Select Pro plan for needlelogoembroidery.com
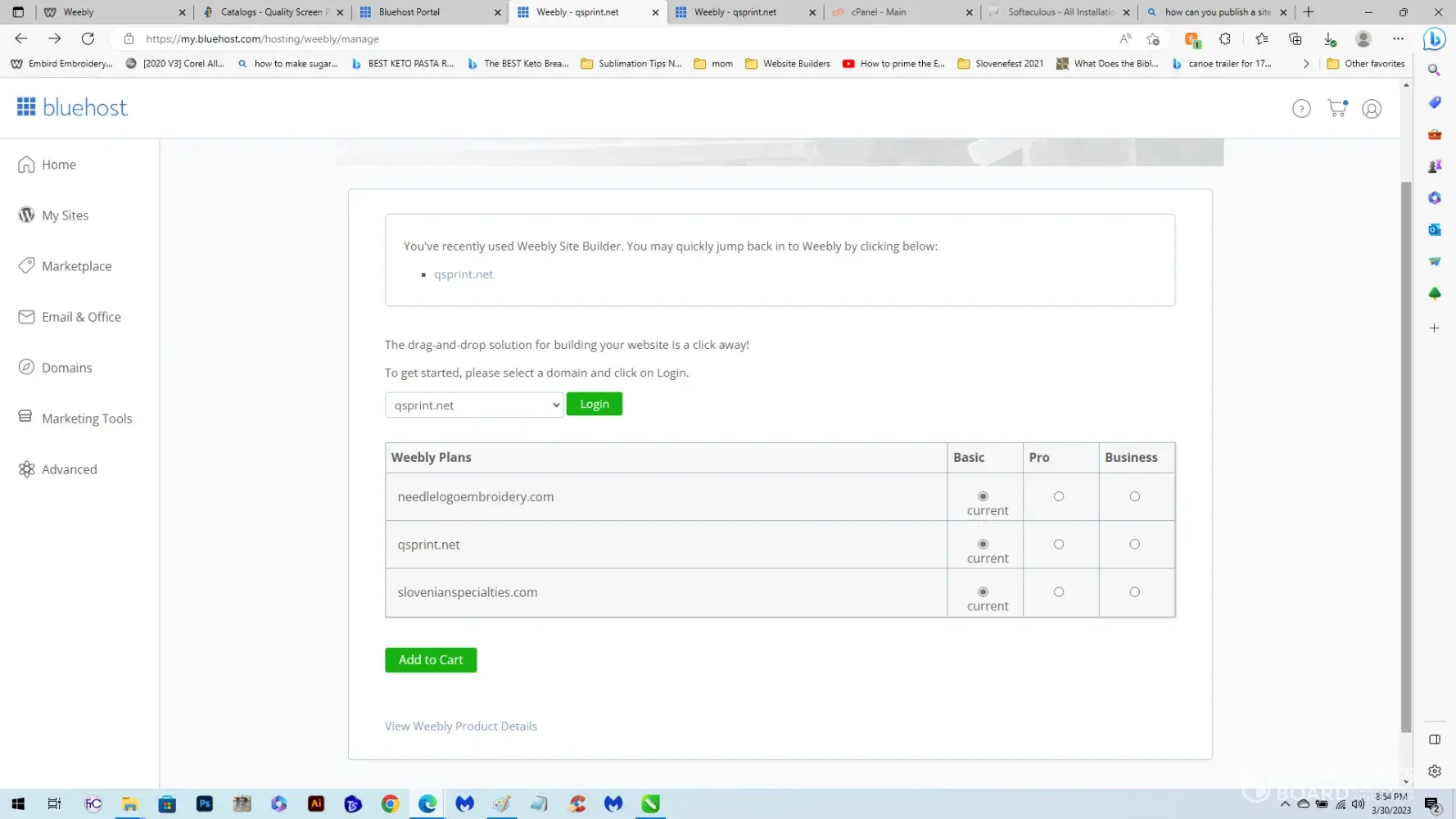Screen dimensions: 1456x819 pos(1059,496)
